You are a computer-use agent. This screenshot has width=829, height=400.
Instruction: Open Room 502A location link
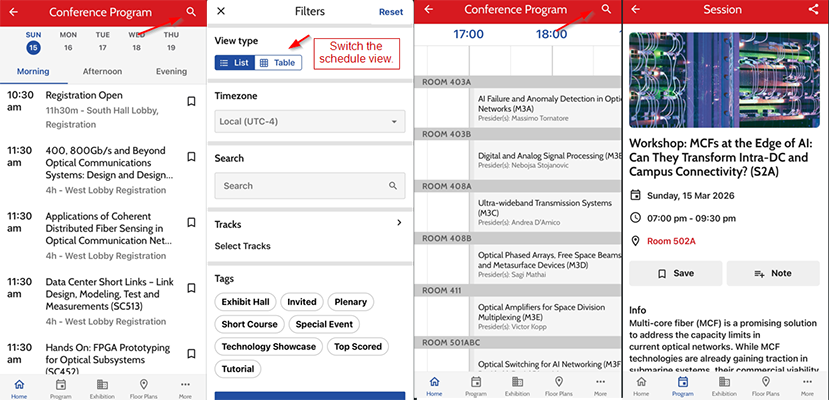click(671, 241)
